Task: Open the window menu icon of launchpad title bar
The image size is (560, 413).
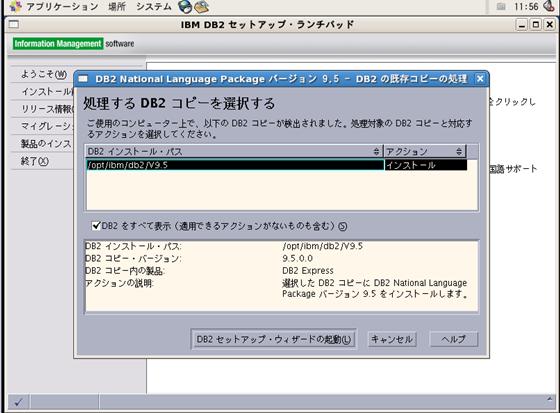Action: click(x=14, y=25)
